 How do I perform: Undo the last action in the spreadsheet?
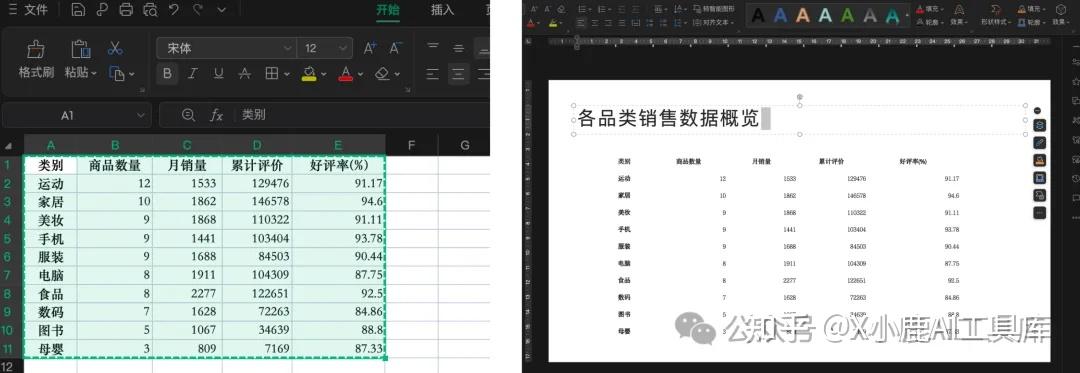tap(174, 10)
